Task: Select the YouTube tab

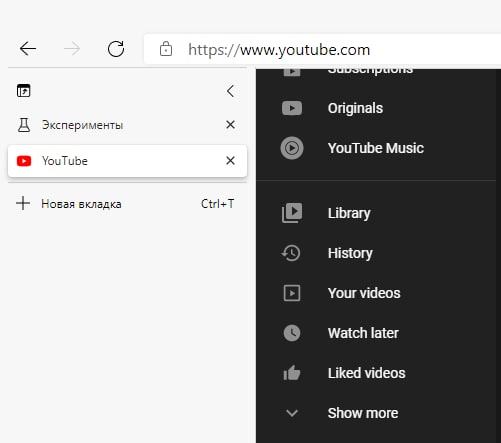Action: point(127,161)
